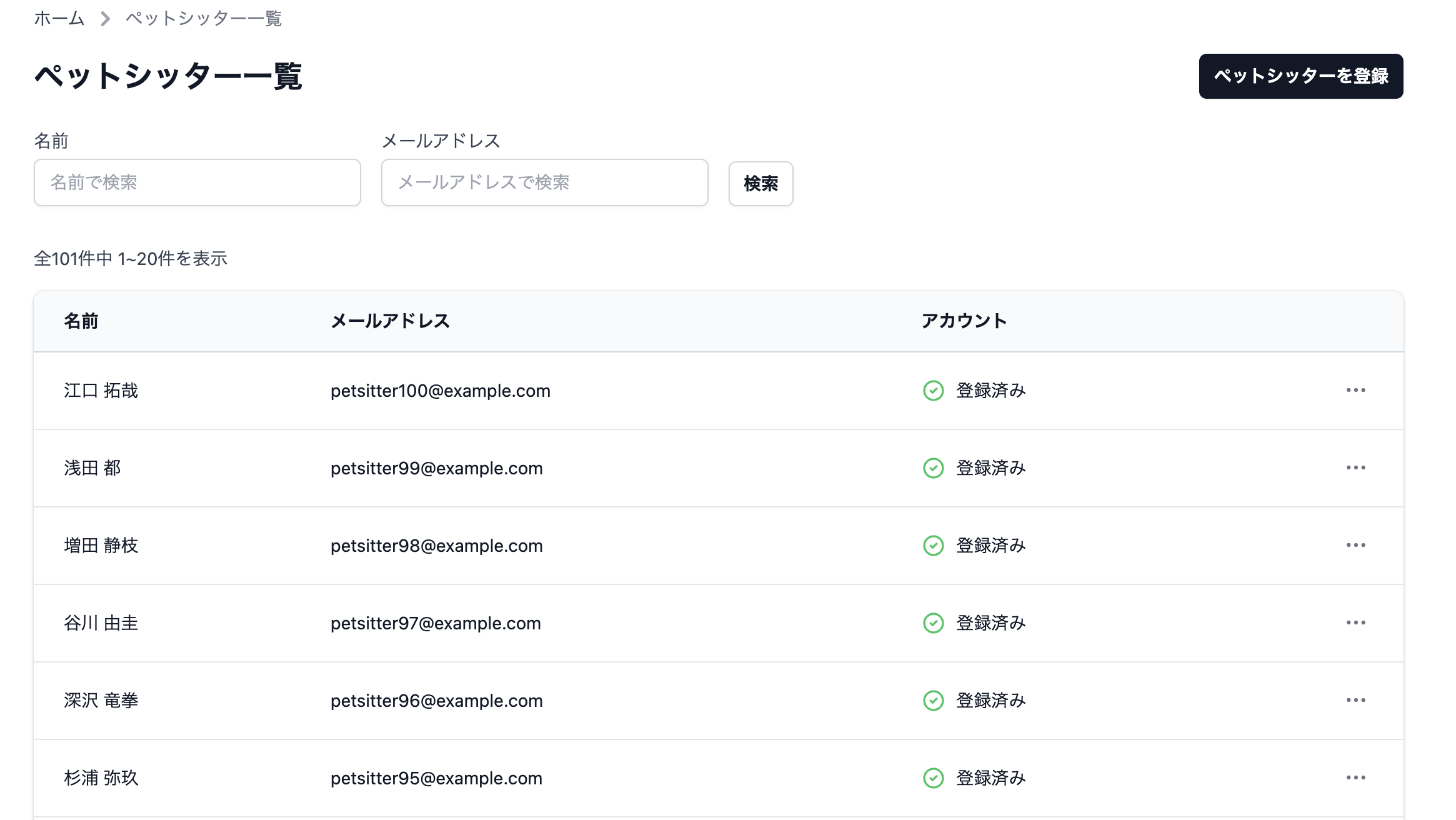Click the ellipsis icon for 増田 静枝
The width and height of the screenshot is (1456, 820).
pos(1355,545)
